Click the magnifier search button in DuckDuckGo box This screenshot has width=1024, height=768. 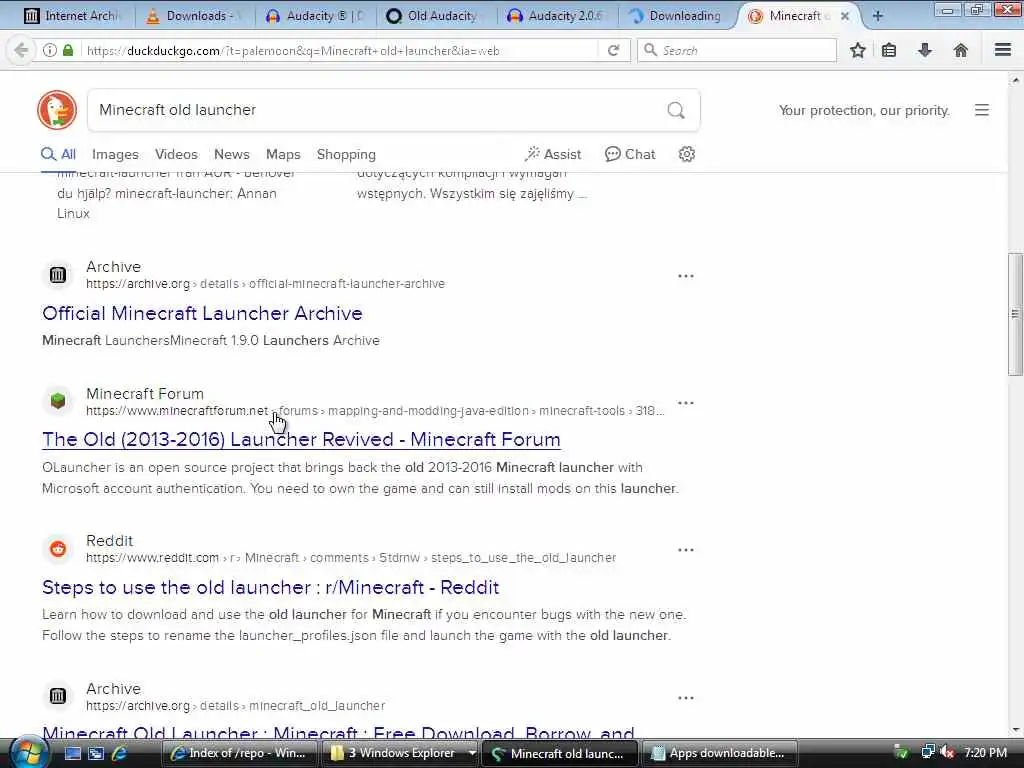pos(676,110)
